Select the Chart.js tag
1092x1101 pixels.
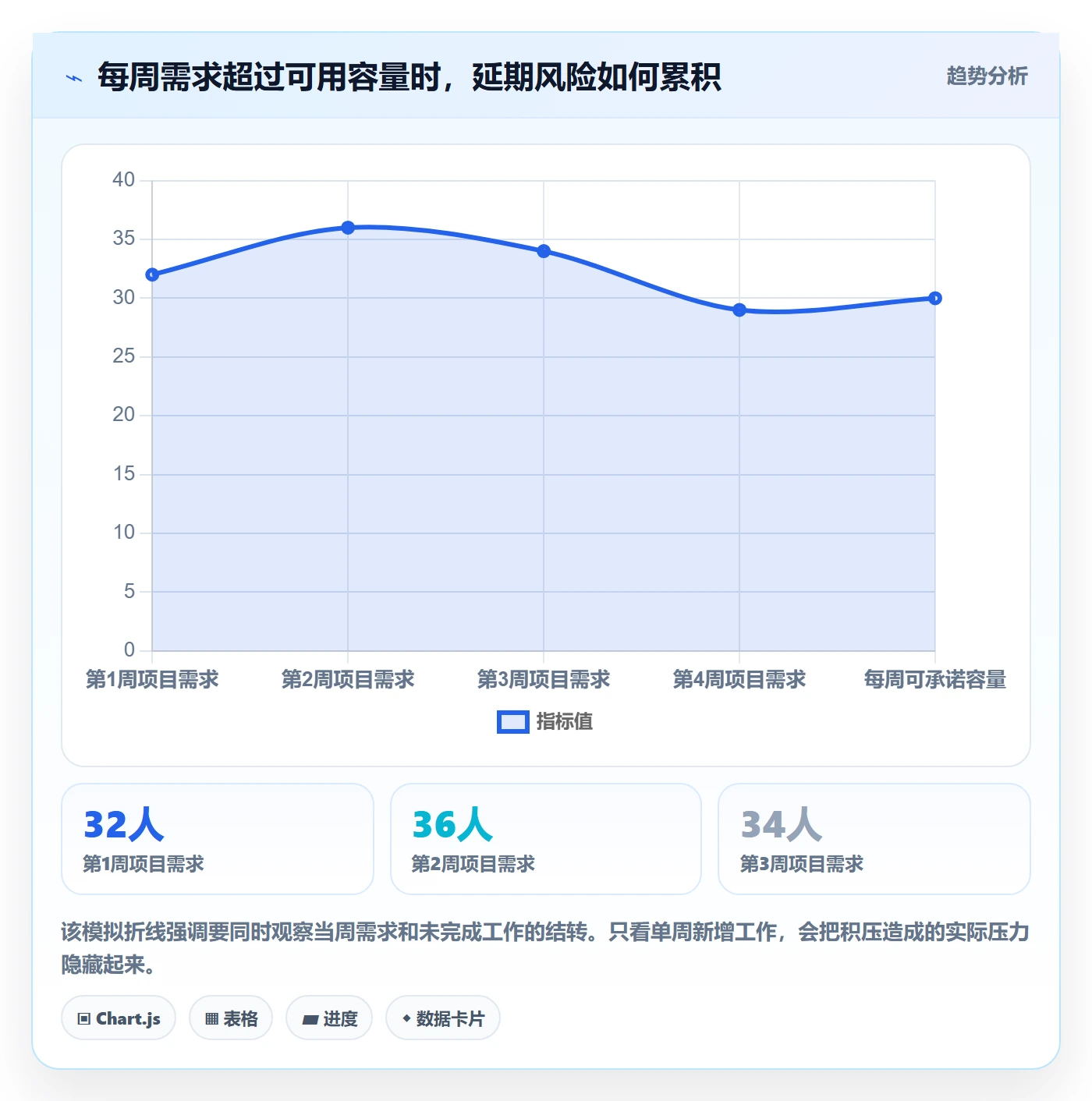[x=119, y=1018]
